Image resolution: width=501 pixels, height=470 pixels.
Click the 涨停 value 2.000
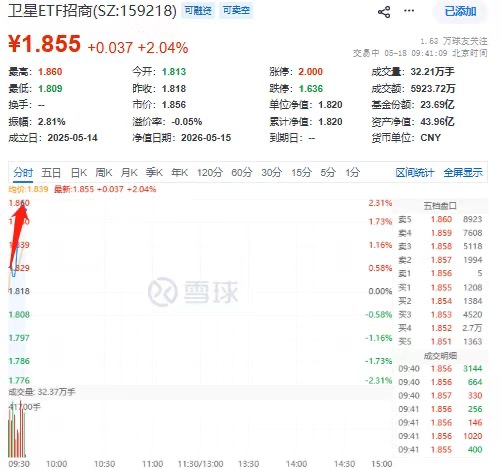pyautogui.click(x=310, y=72)
